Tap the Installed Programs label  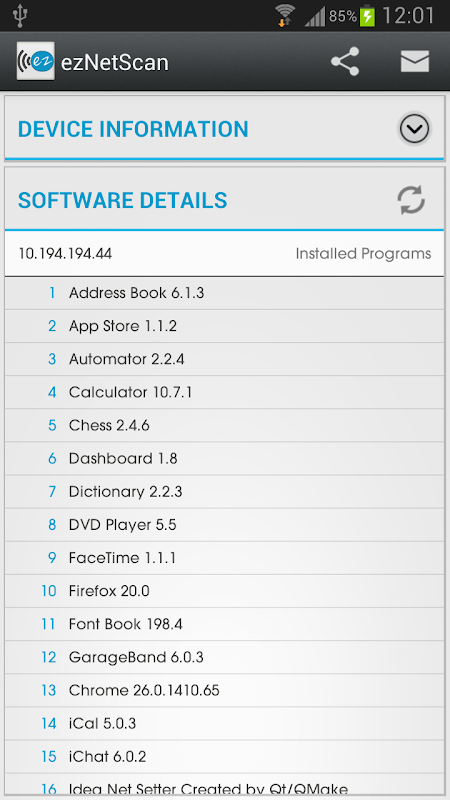(363, 254)
